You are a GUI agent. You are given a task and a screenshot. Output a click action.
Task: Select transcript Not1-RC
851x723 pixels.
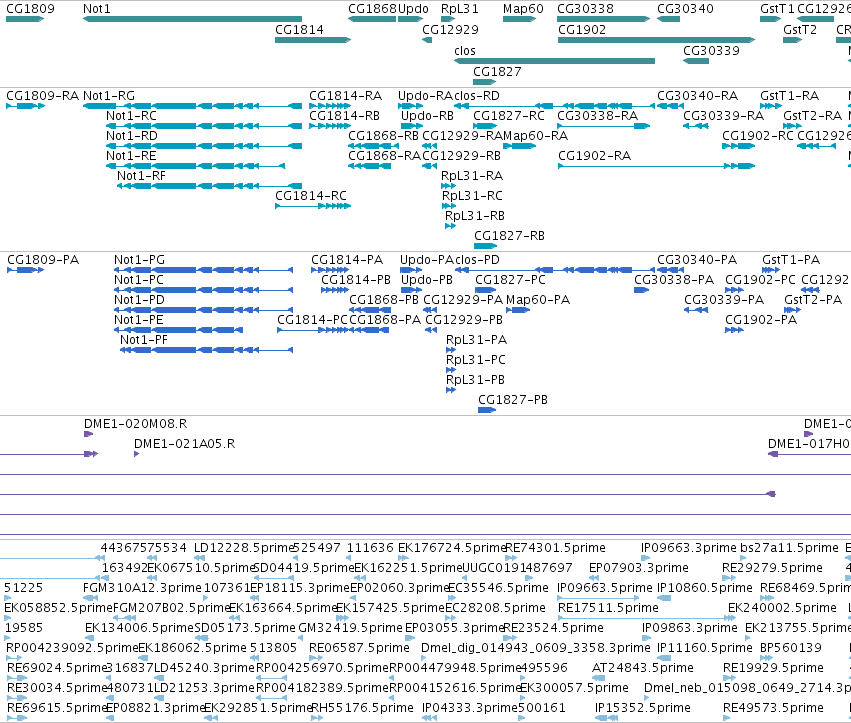[204, 126]
